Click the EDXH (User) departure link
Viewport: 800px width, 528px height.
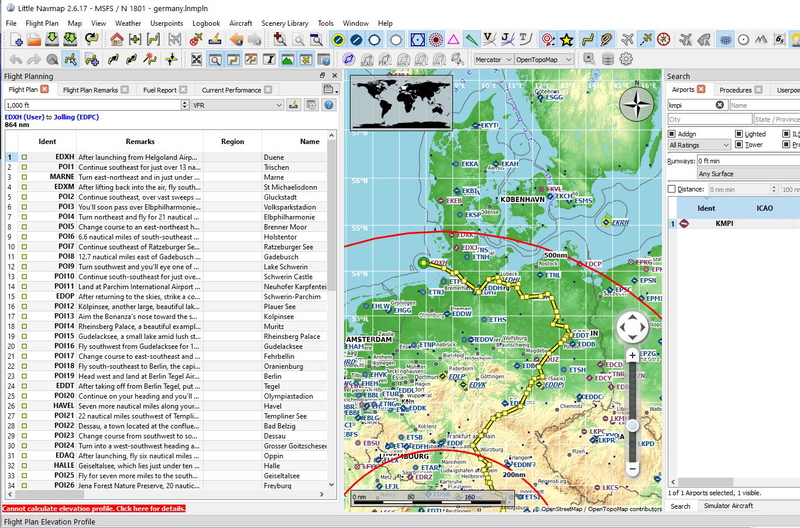pyautogui.click(x=24, y=117)
